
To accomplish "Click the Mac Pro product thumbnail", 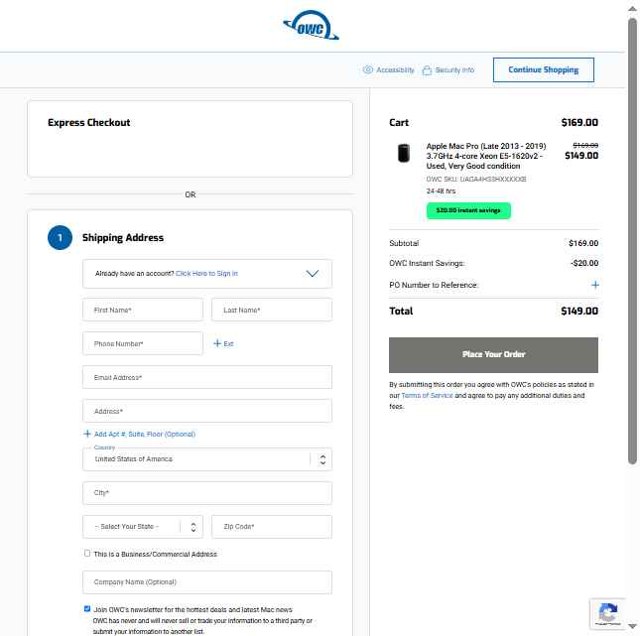I will click(x=404, y=153).
